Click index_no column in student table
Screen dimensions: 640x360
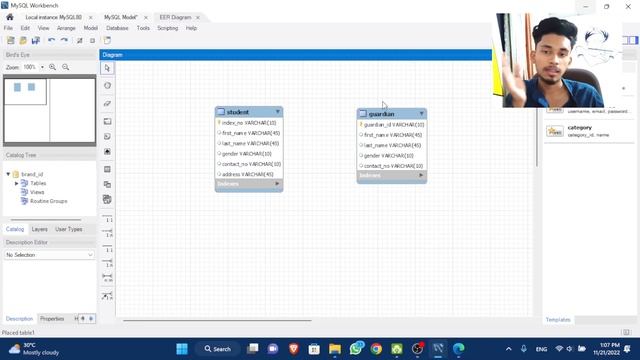(249, 123)
